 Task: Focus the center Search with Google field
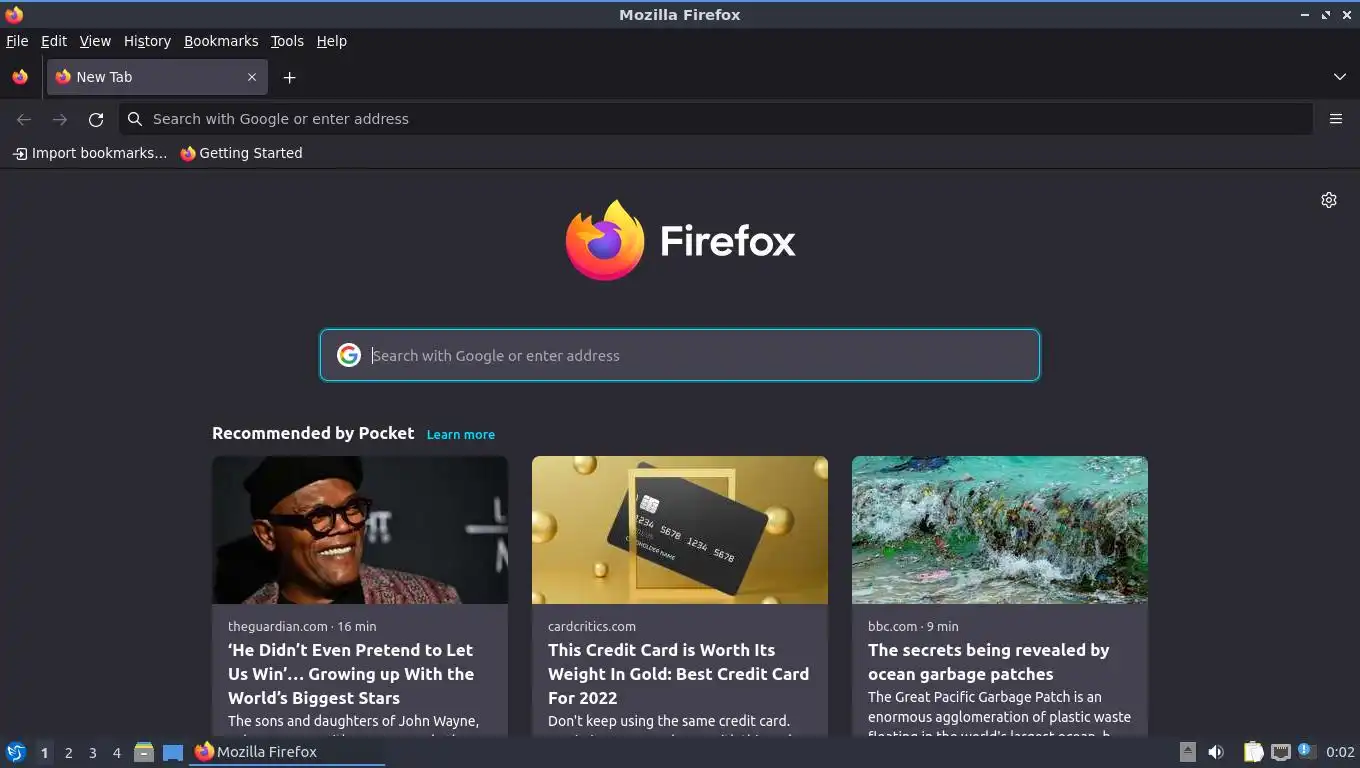(680, 355)
